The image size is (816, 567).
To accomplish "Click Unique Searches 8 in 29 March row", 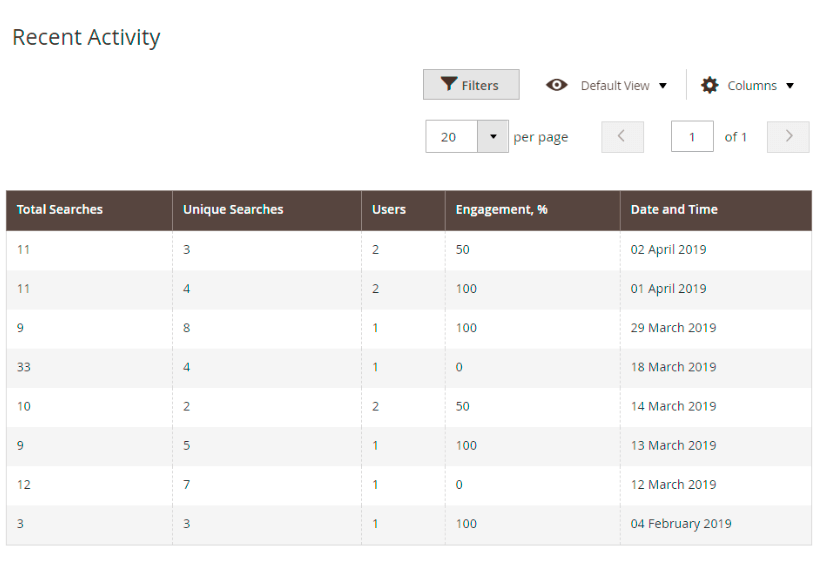I will point(187,328).
